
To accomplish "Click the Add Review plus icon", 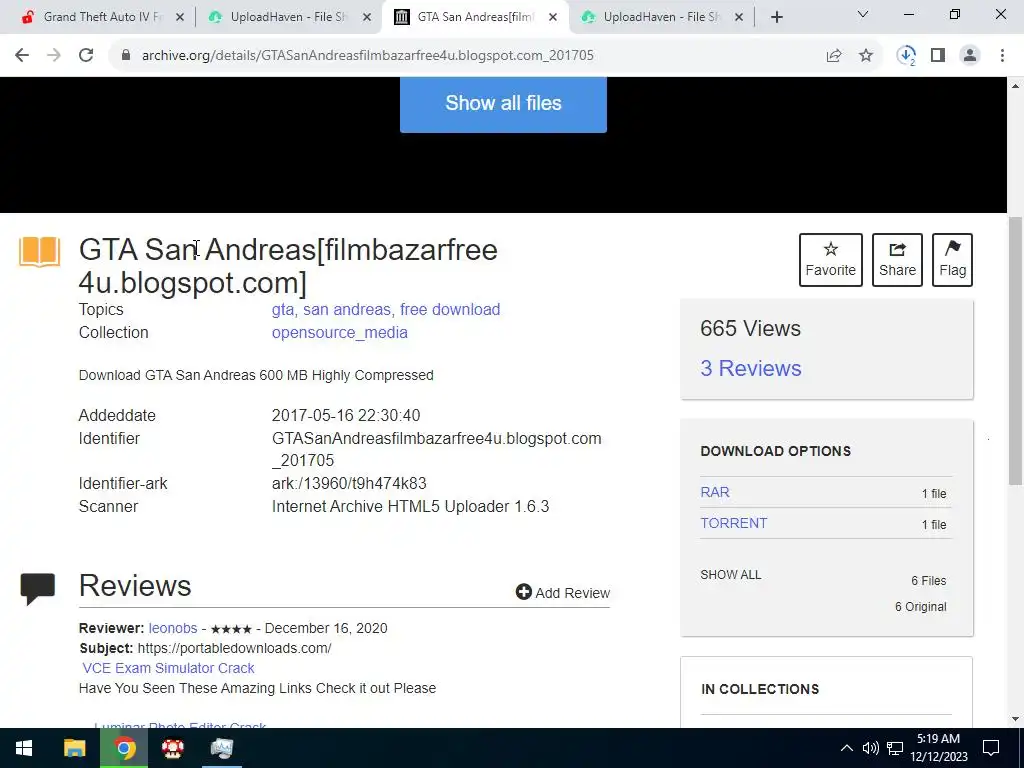I will coord(523,592).
